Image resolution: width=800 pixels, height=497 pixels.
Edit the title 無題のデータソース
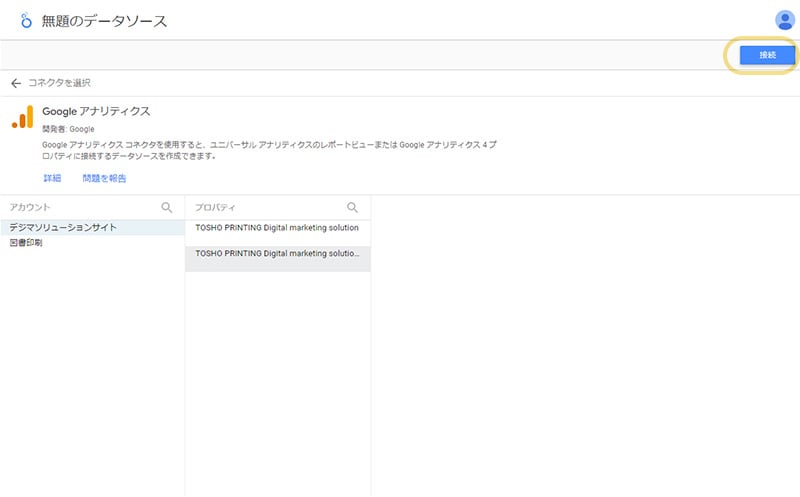point(104,21)
